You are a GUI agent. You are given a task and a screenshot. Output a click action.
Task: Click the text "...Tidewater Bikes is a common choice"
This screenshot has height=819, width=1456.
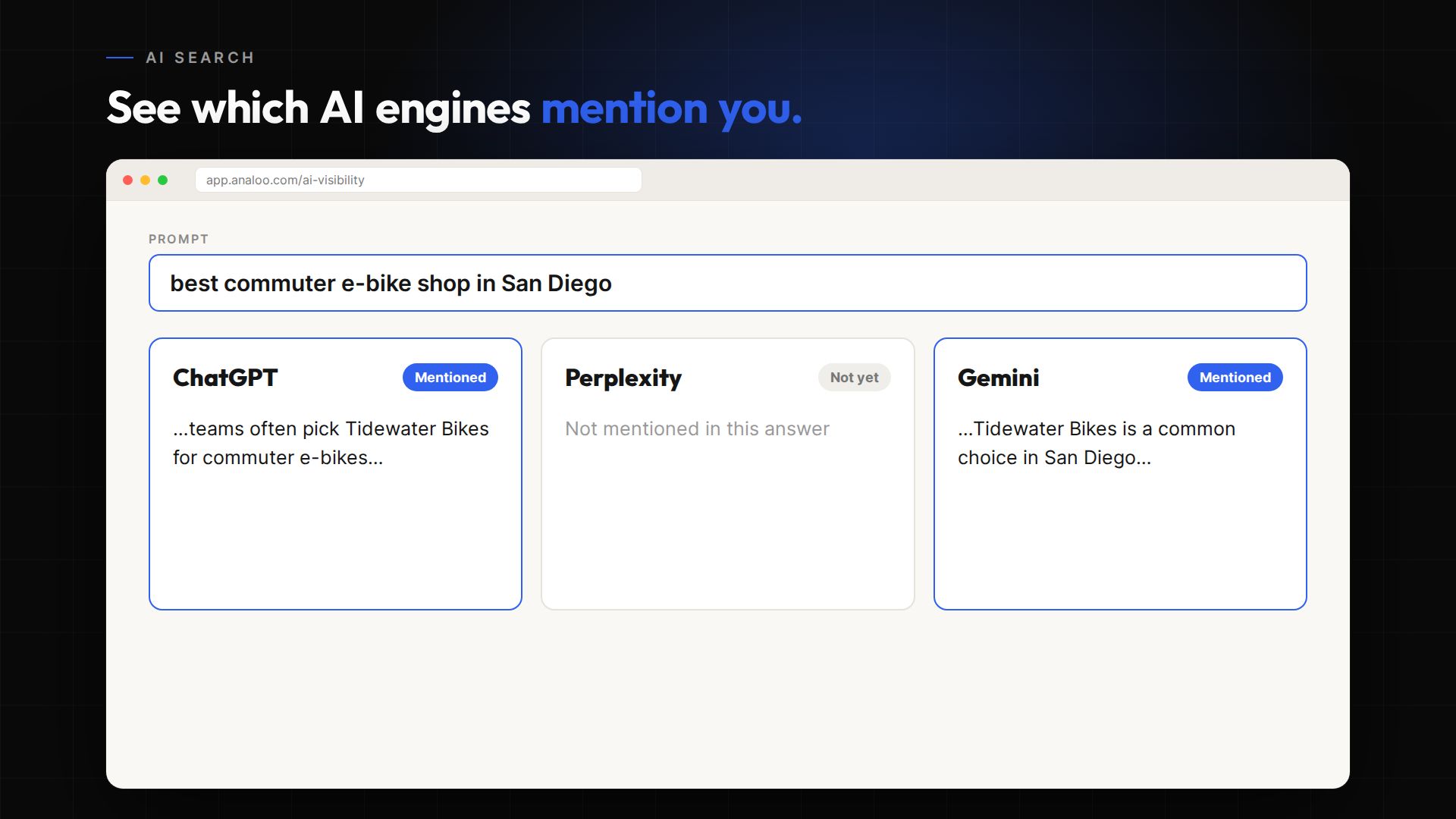tap(1097, 443)
